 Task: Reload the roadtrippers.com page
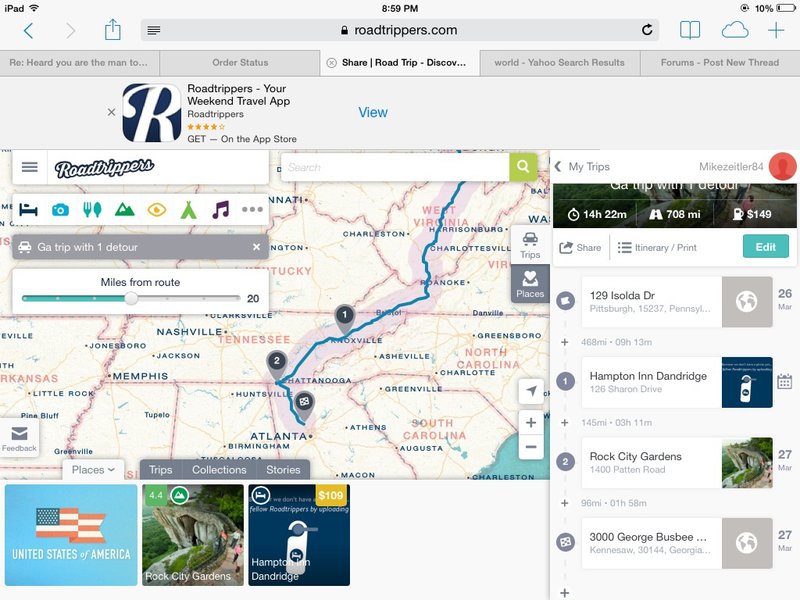(x=647, y=30)
